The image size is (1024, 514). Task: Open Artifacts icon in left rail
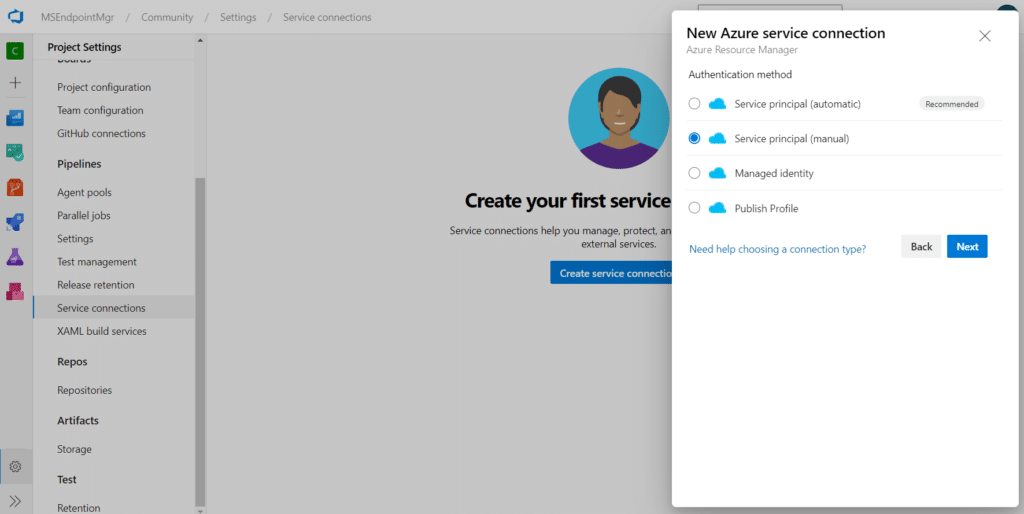pos(15,291)
